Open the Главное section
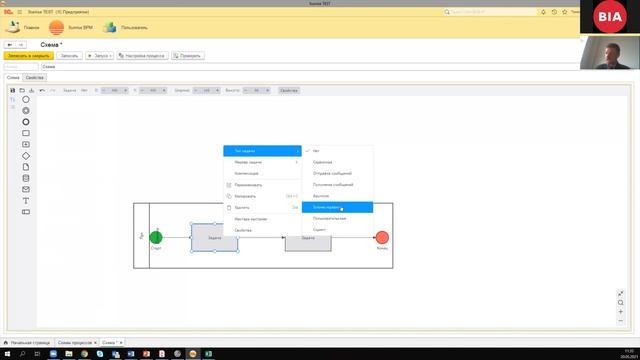 (x=22, y=27)
